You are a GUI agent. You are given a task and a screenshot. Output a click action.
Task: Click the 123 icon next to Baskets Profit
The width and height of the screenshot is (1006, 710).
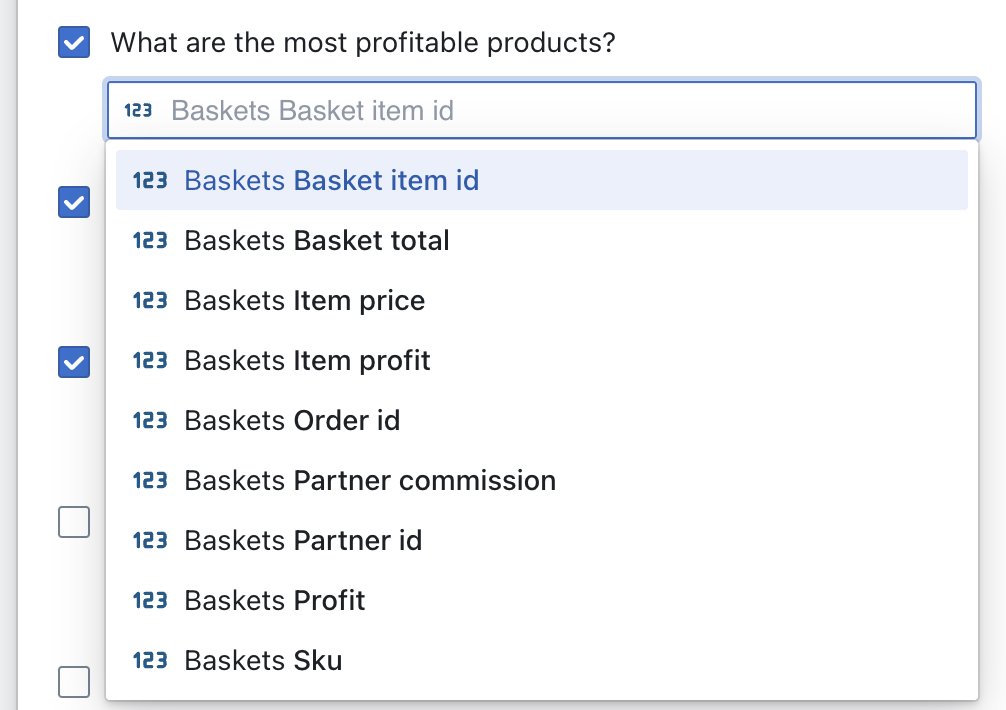[148, 601]
